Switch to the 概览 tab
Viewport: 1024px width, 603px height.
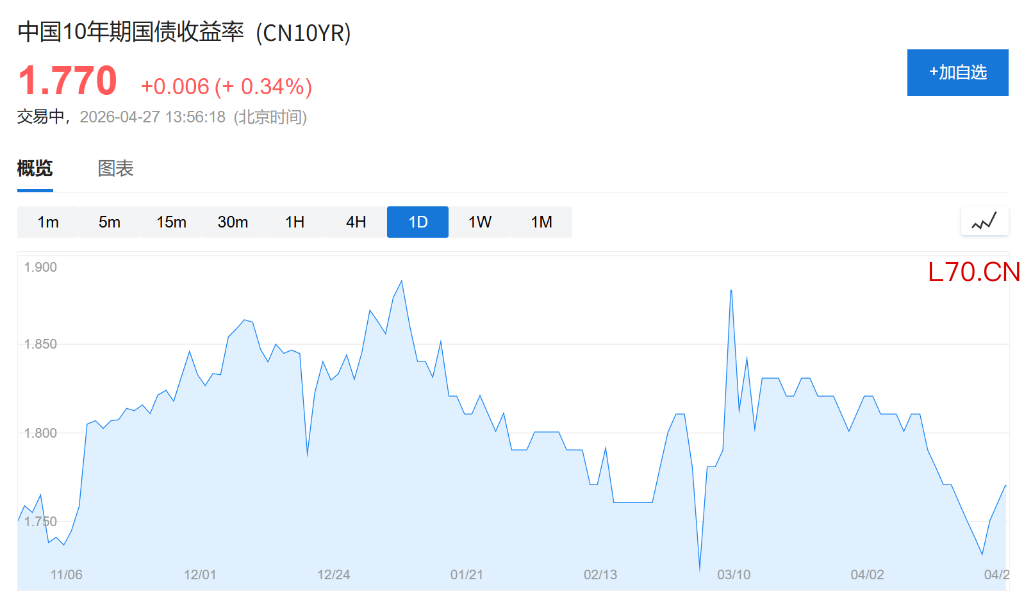35,169
